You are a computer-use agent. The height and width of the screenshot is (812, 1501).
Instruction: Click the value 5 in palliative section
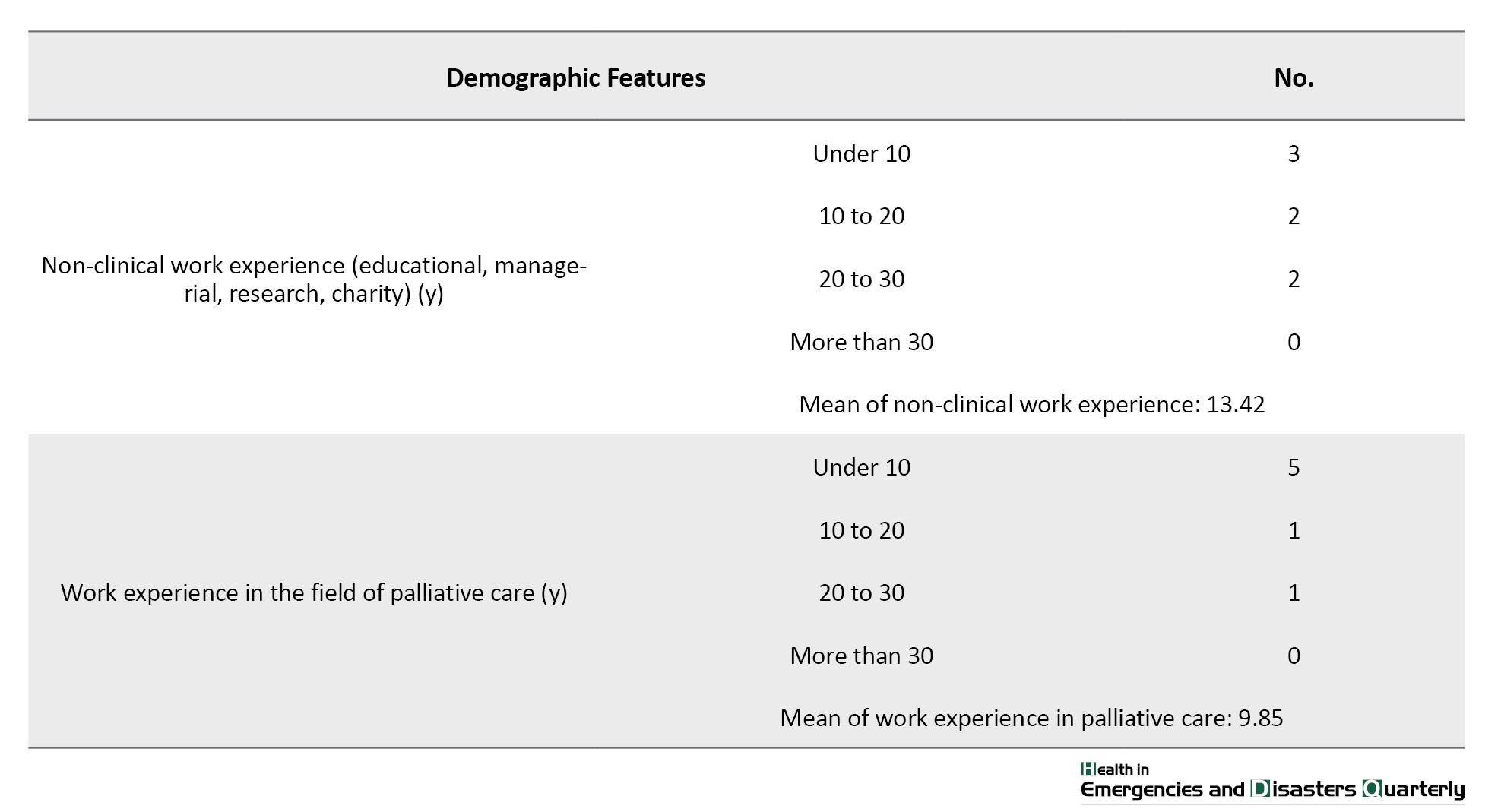click(1294, 467)
